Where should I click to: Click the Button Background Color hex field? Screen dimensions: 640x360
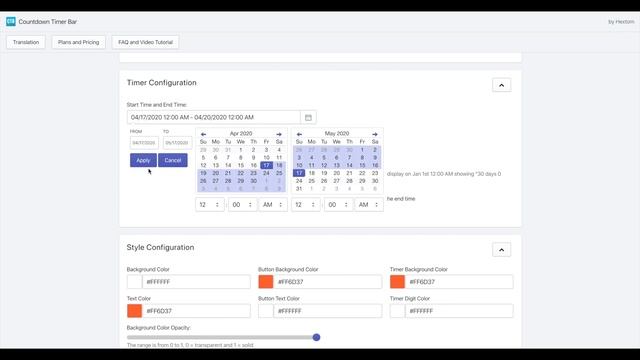tap(328, 282)
